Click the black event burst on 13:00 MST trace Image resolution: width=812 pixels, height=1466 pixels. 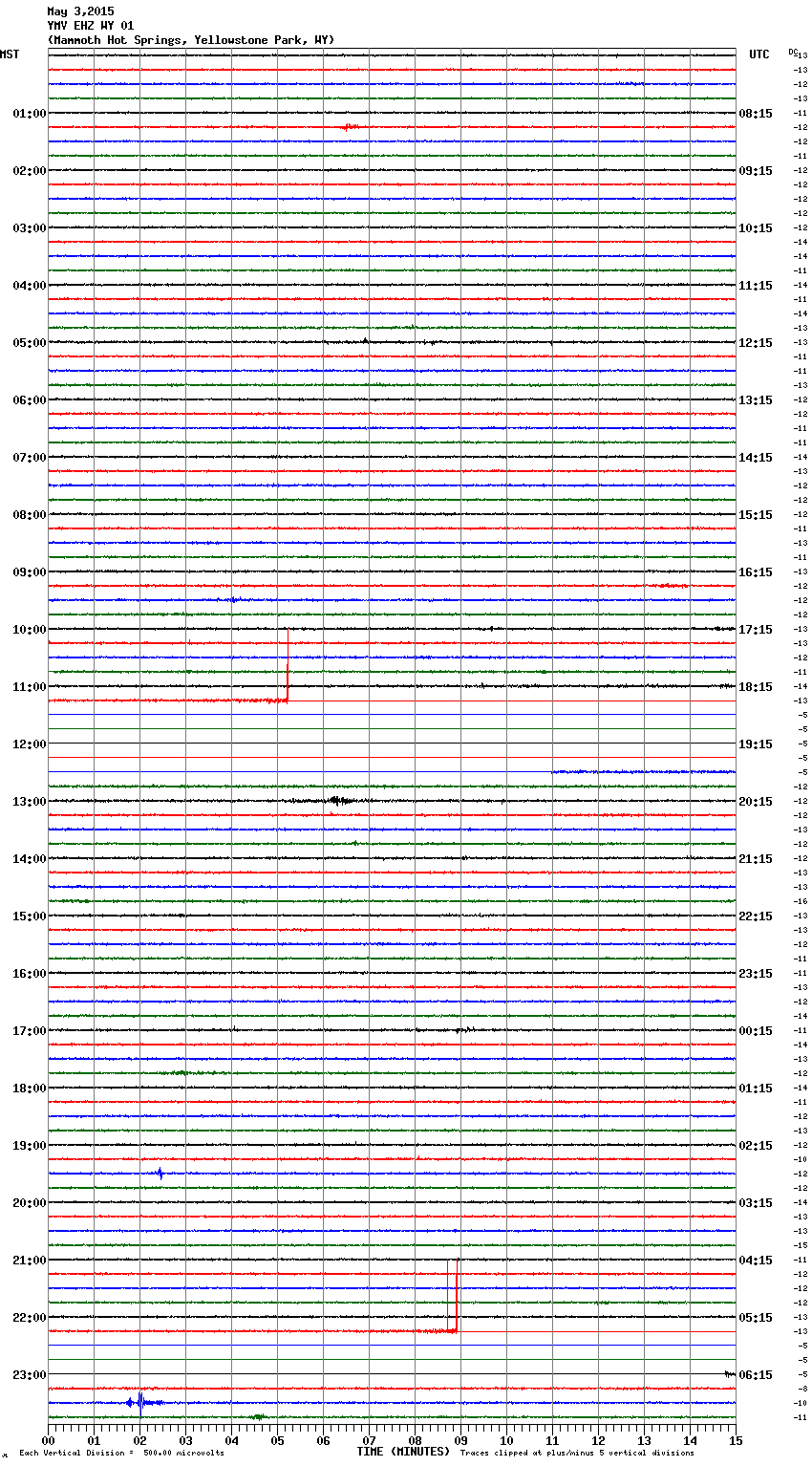pyautogui.click(x=337, y=801)
